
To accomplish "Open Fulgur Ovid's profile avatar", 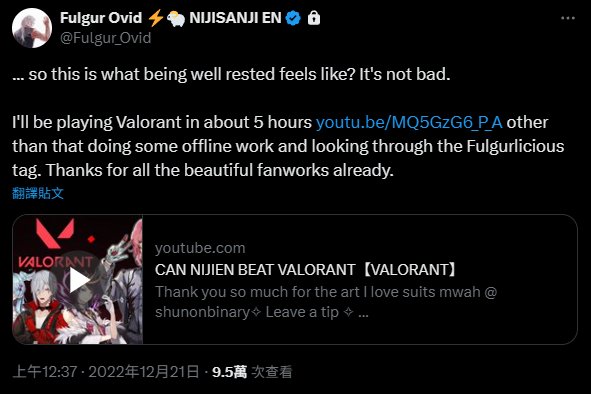I will [32, 28].
